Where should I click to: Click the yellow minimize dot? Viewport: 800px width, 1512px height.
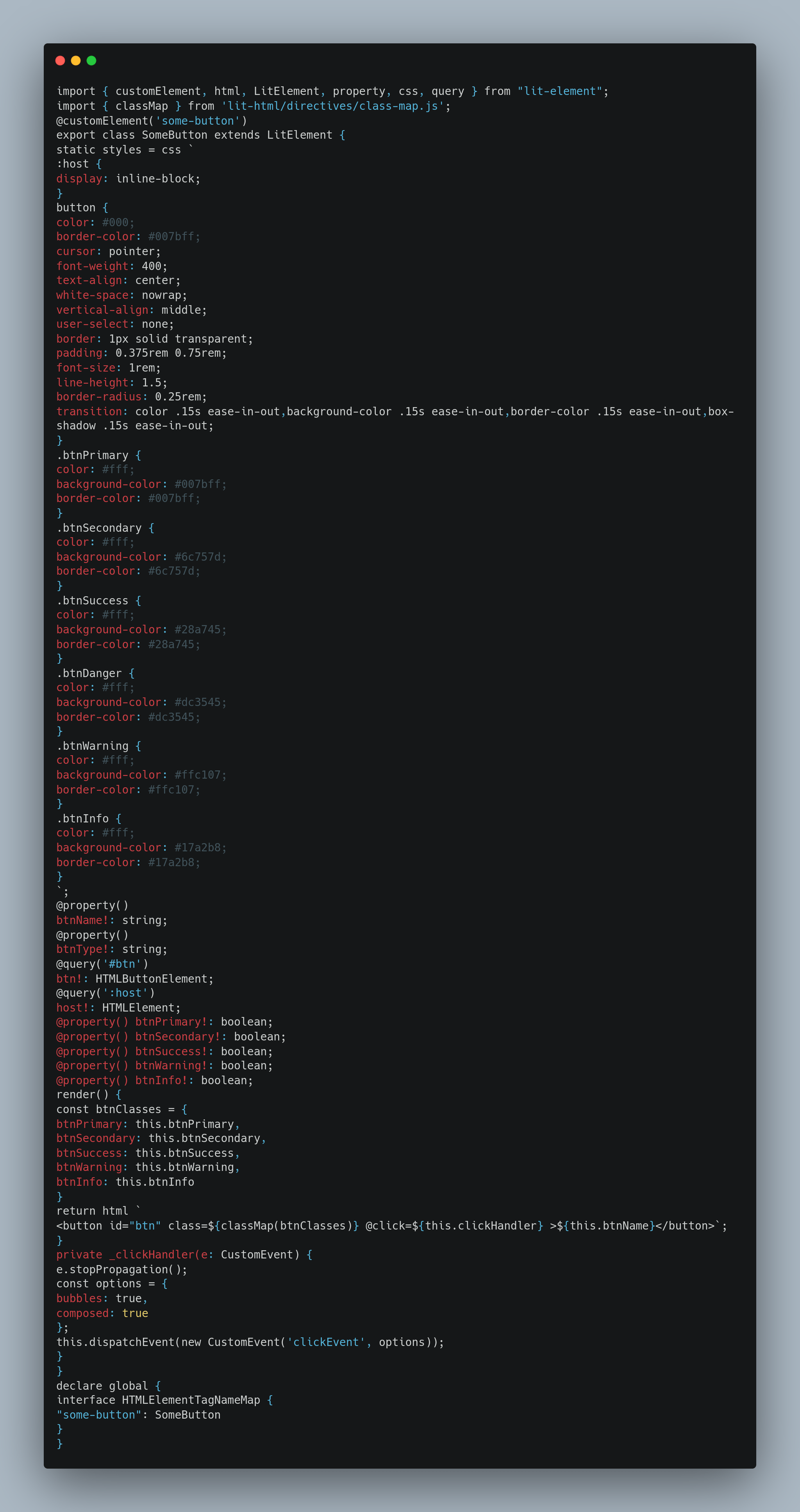[76, 61]
